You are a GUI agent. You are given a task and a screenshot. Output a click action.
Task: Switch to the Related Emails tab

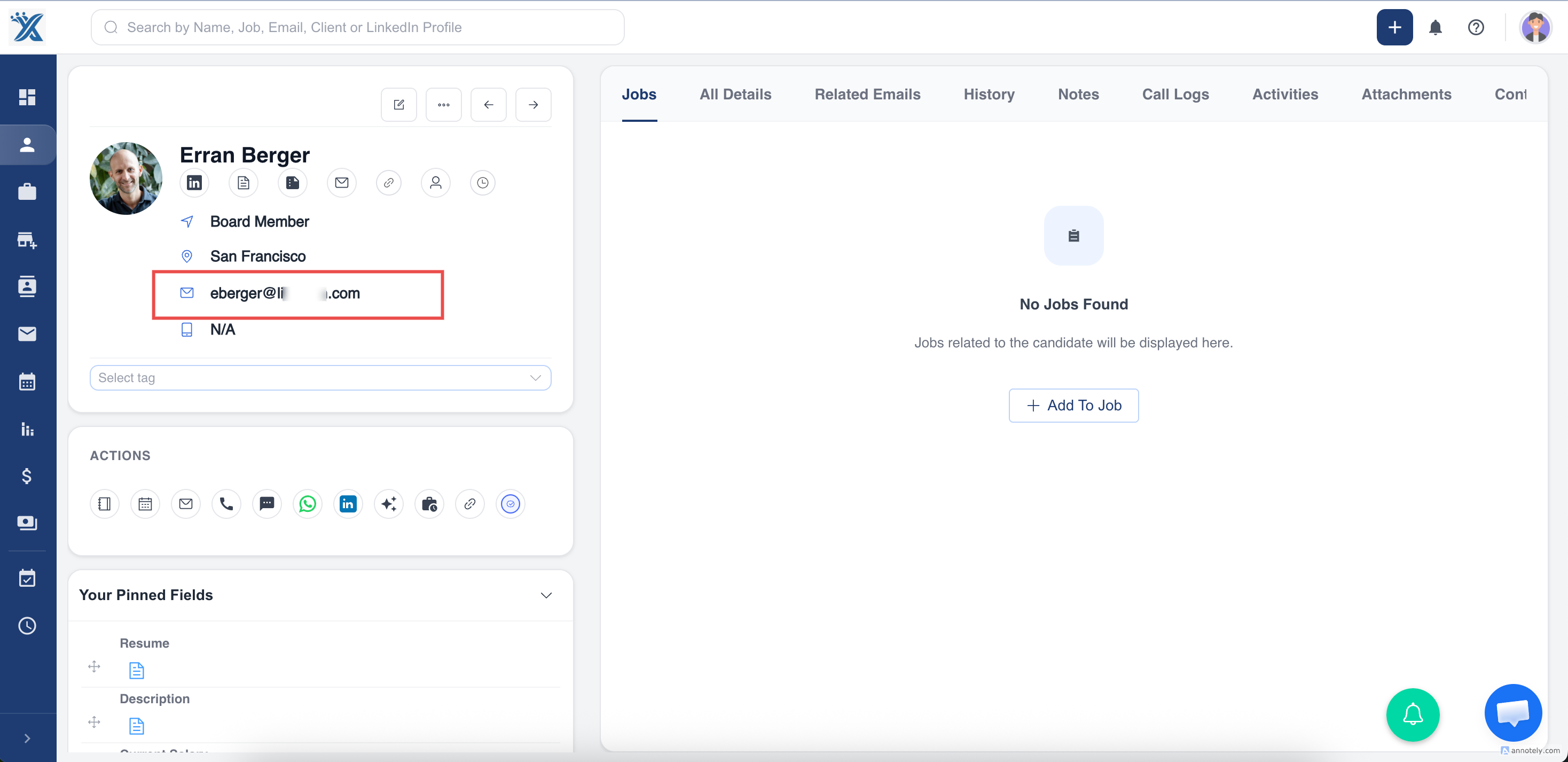click(867, 95)
